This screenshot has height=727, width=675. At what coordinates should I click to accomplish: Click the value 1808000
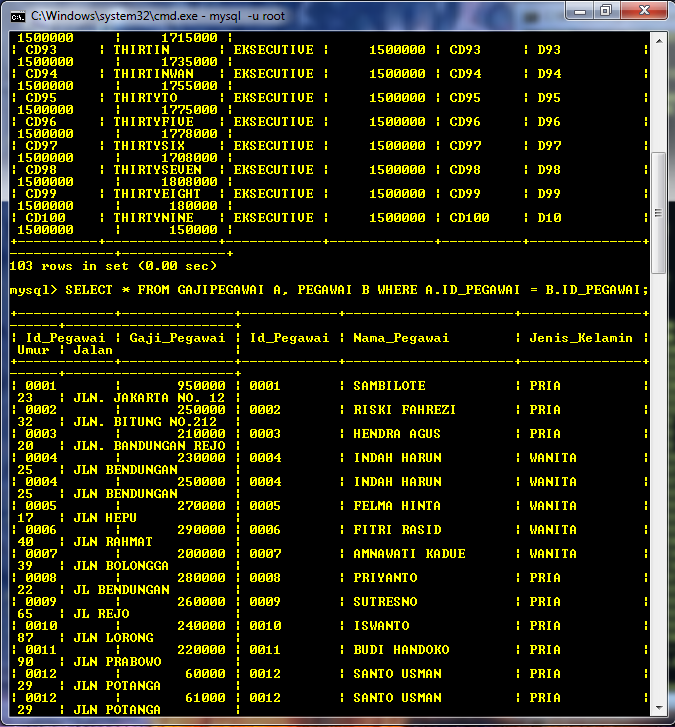point(190,182)
